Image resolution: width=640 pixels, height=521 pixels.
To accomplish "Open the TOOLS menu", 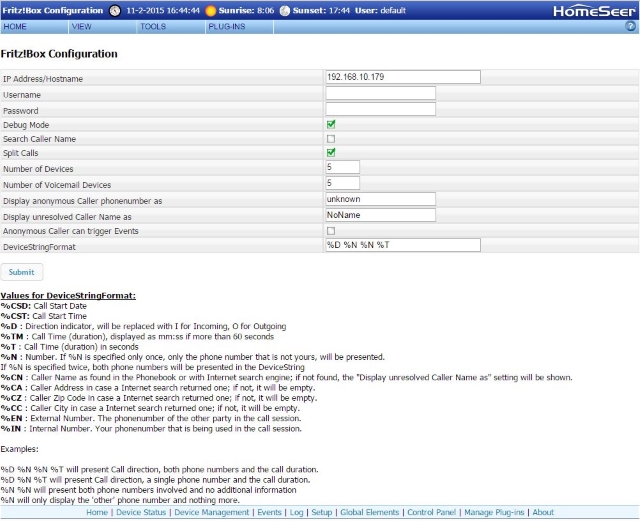I will point(171,27).
